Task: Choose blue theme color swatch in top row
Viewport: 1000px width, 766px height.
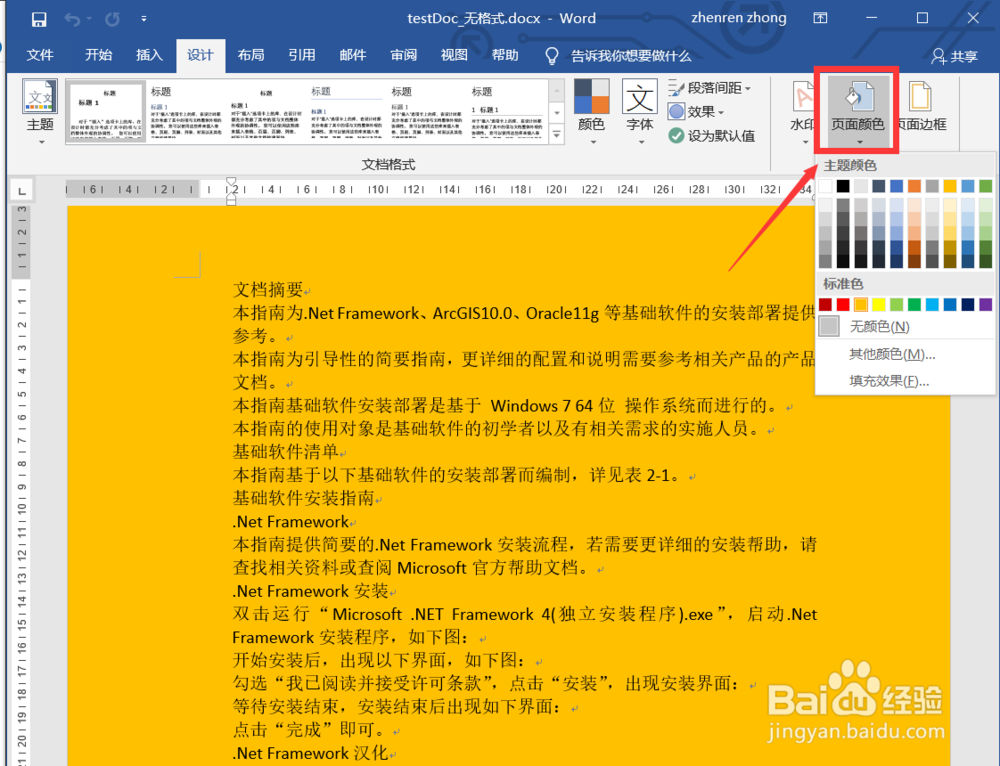Action: [x=897, y=186]
